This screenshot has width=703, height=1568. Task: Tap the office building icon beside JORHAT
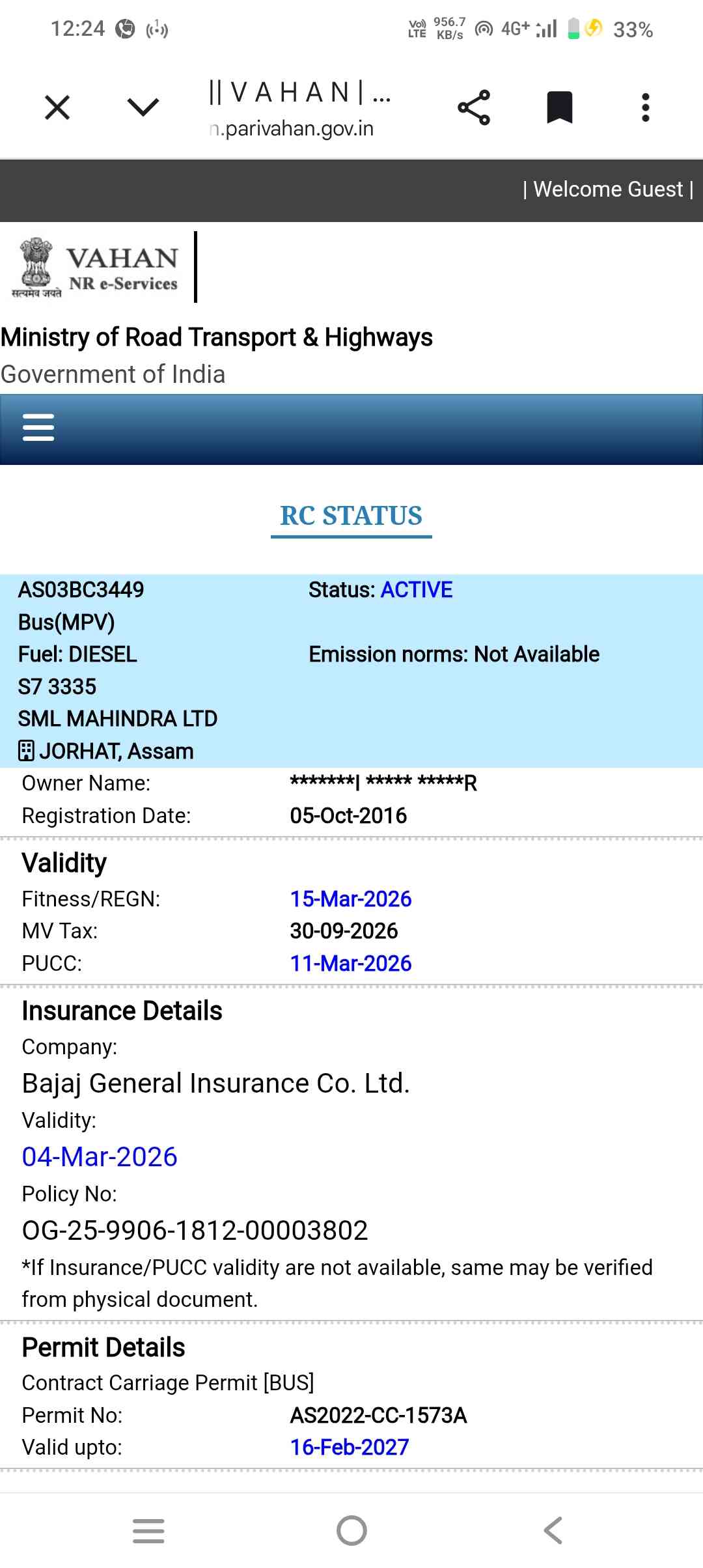point(26,751)
